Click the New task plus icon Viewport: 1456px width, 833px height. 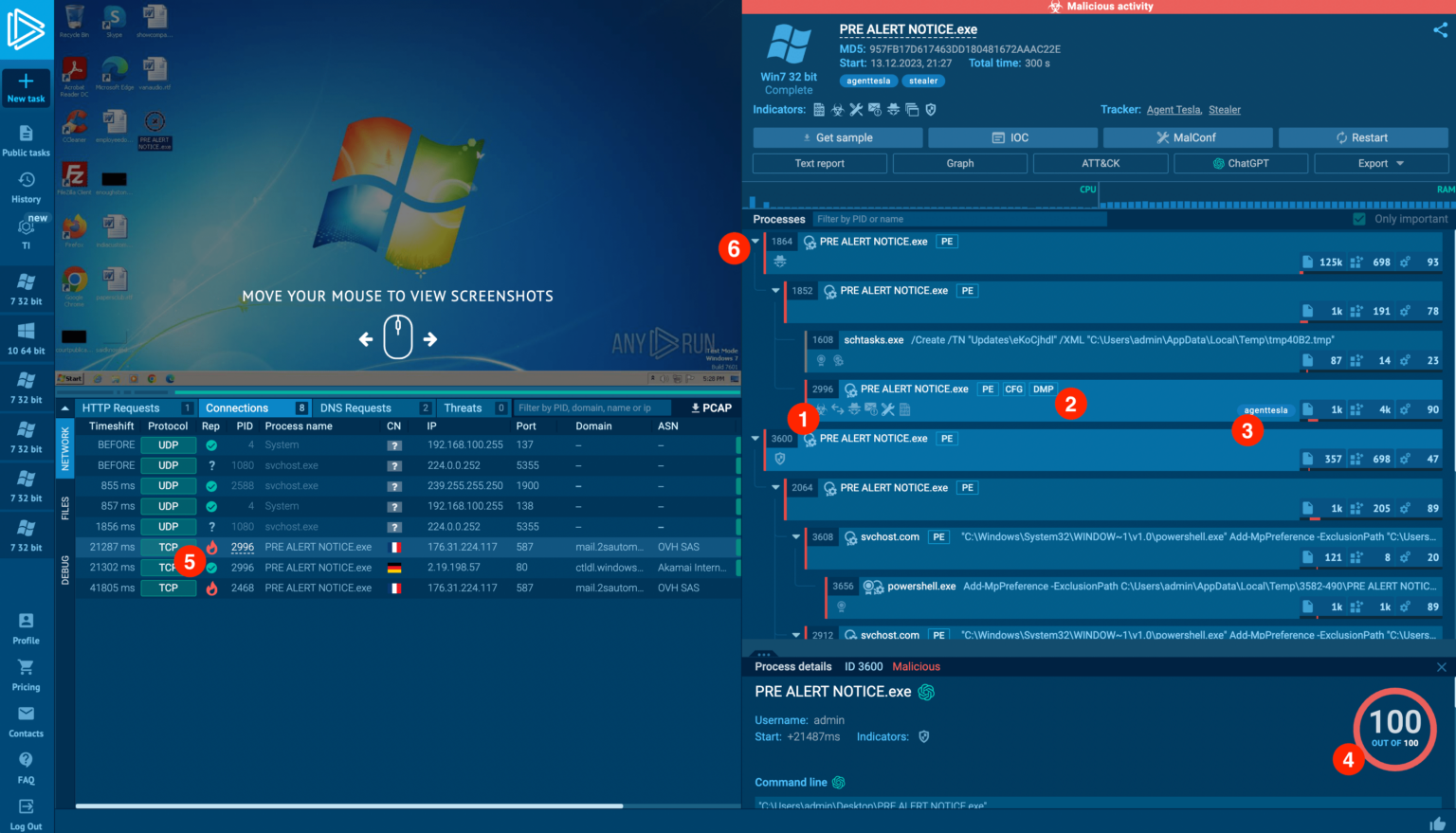26,81
